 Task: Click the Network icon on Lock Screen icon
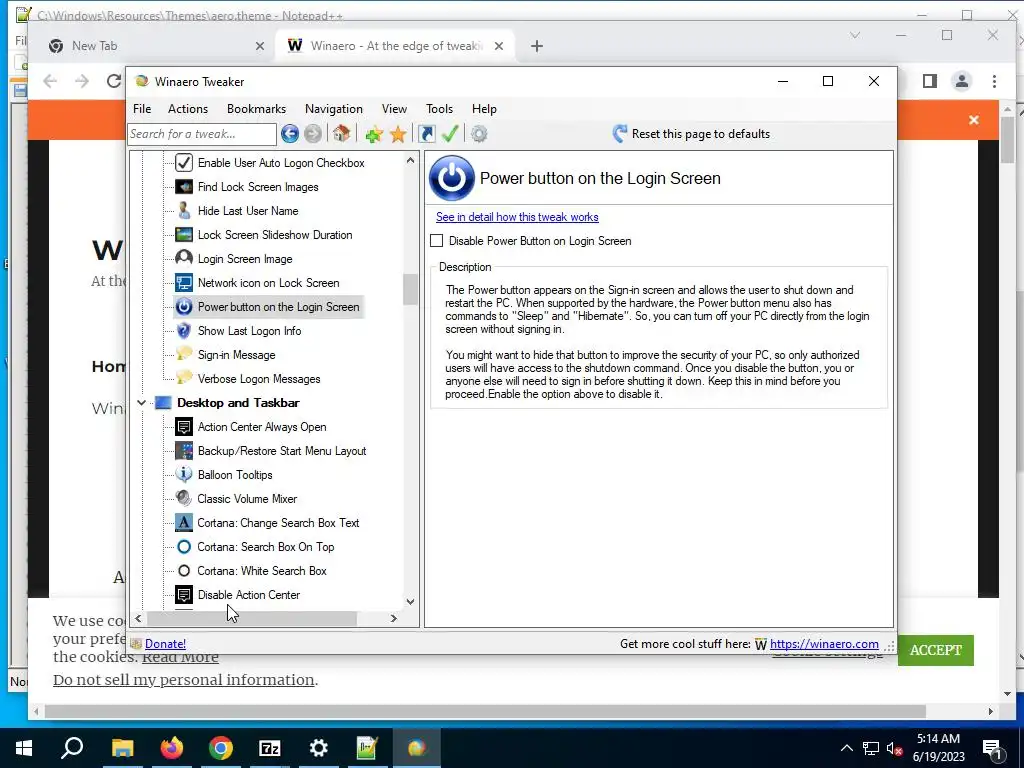[x=184, y=283]
